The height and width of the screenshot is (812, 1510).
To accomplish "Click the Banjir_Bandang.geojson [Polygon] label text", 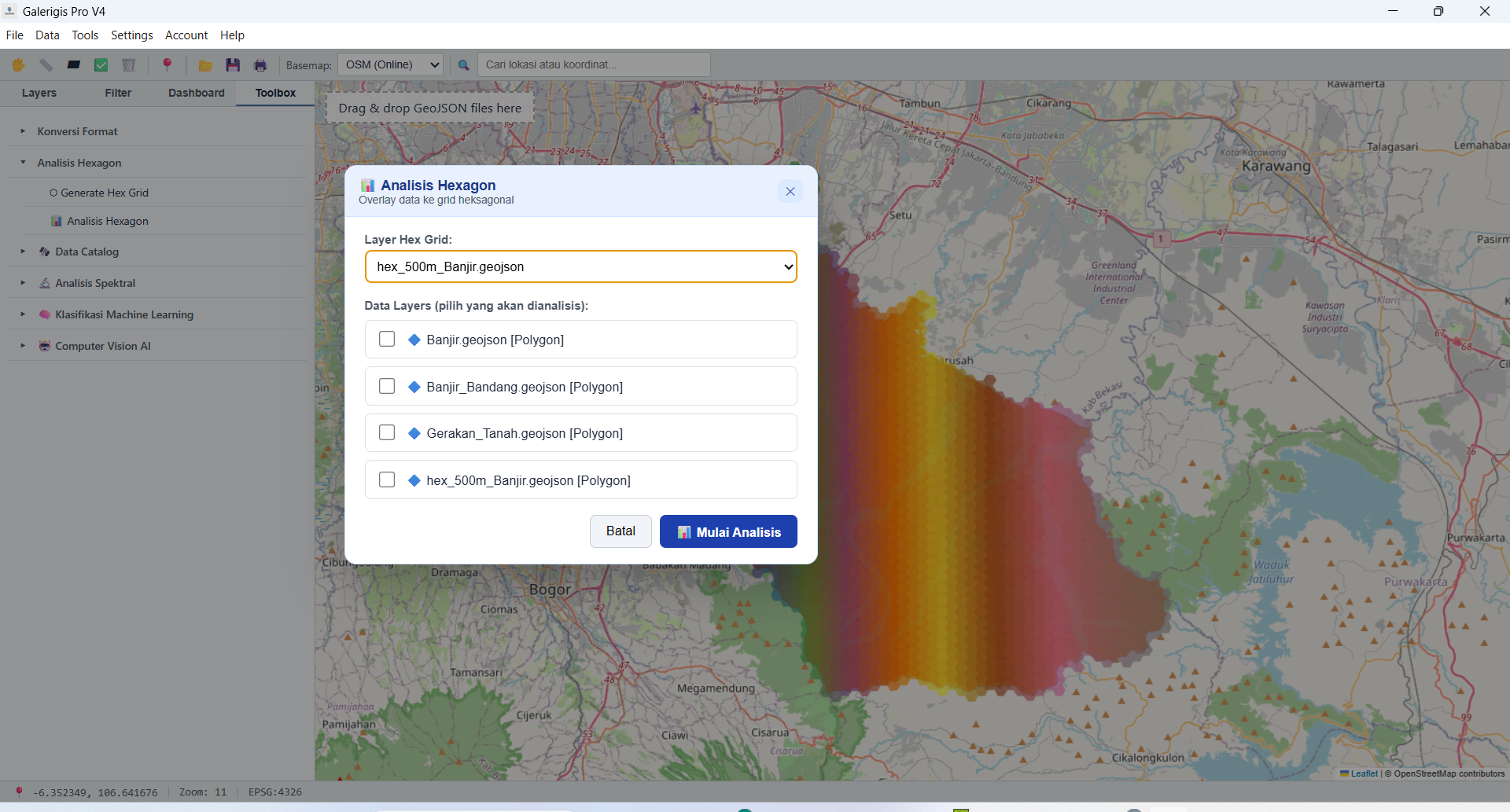I will 525,387.
